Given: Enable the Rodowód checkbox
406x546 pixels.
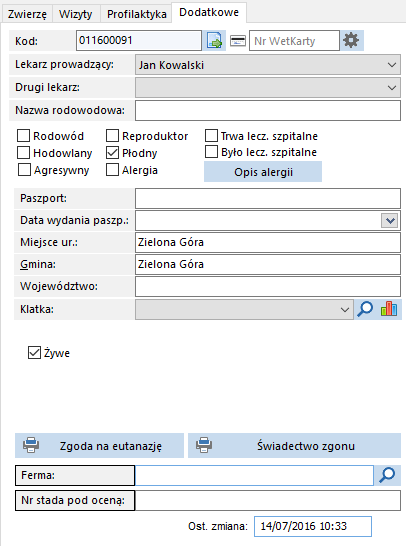Looking at the screenshot, I should pos(23,135).
